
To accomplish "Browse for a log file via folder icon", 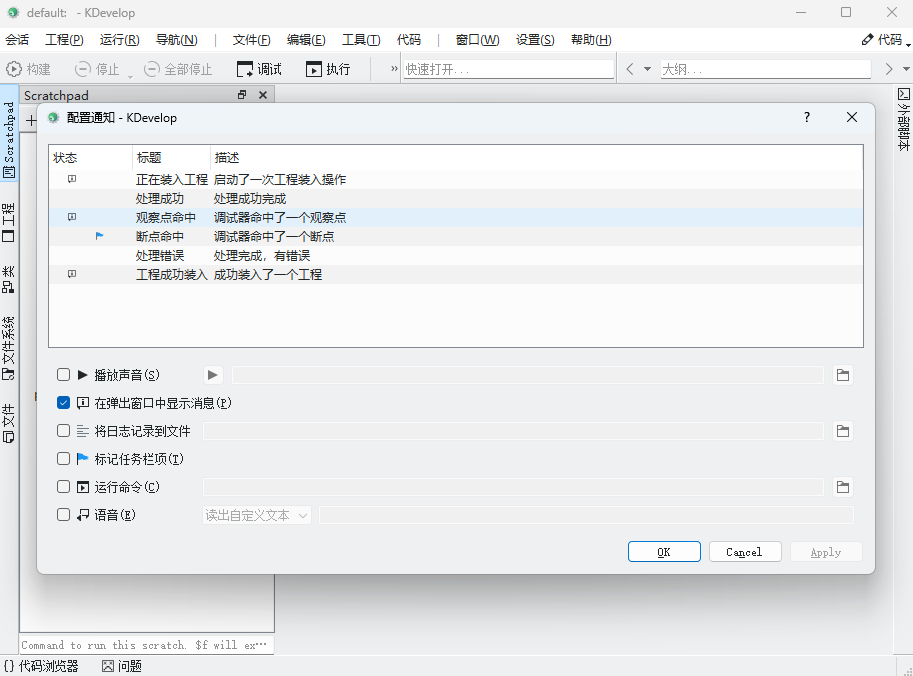I will pos(843,431).
